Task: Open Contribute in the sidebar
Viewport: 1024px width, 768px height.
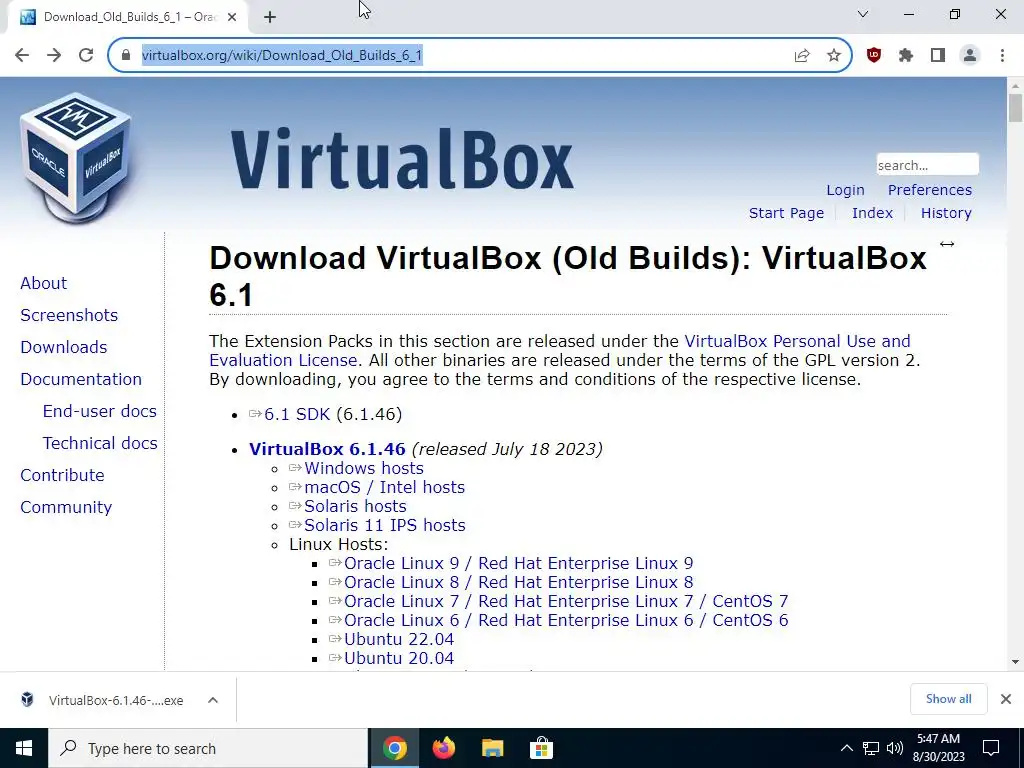Action: coord(62,475)
